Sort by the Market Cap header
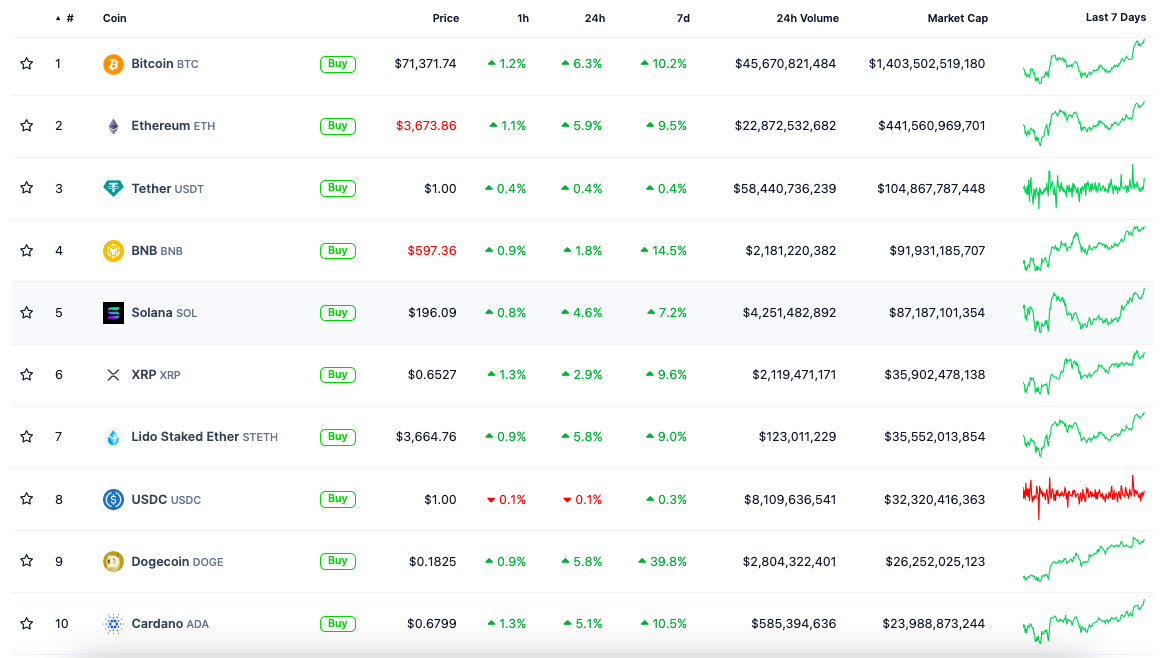Screen dimensions: 1173x658 click(958, 18)
